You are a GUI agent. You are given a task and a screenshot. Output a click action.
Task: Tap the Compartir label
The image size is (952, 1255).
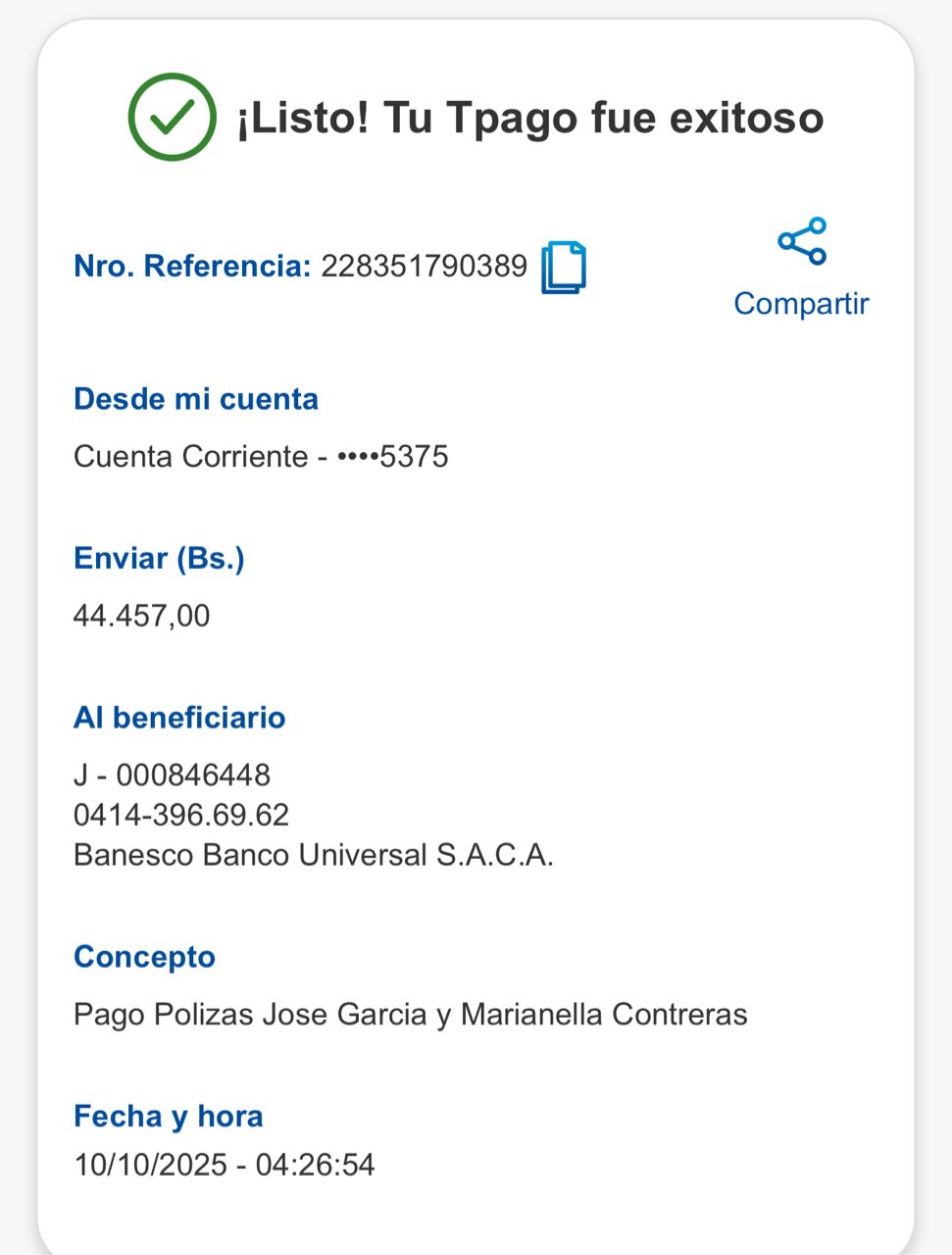click(801, 303)
